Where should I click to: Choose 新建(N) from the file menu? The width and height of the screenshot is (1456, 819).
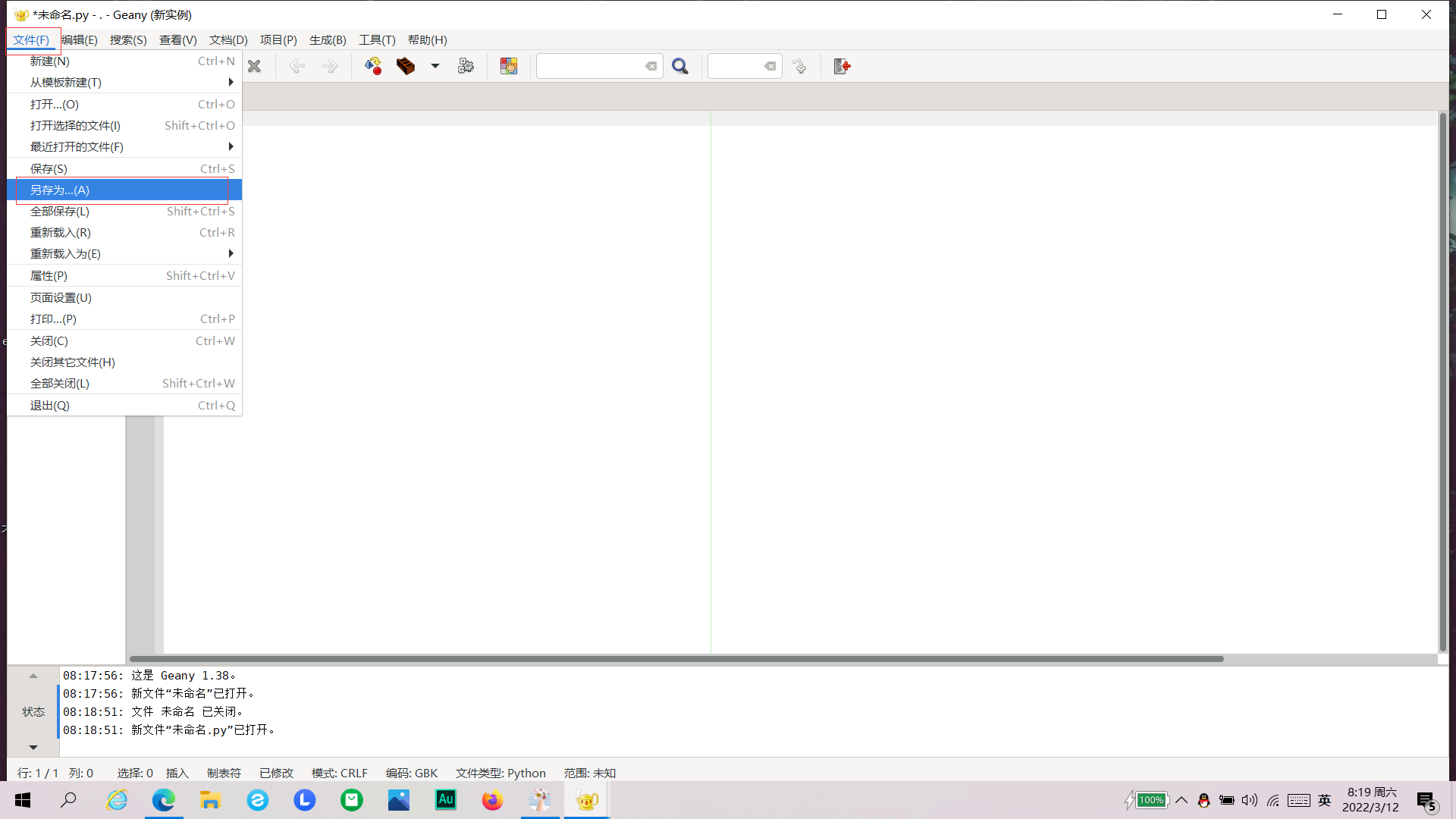(x=124, y=61)
